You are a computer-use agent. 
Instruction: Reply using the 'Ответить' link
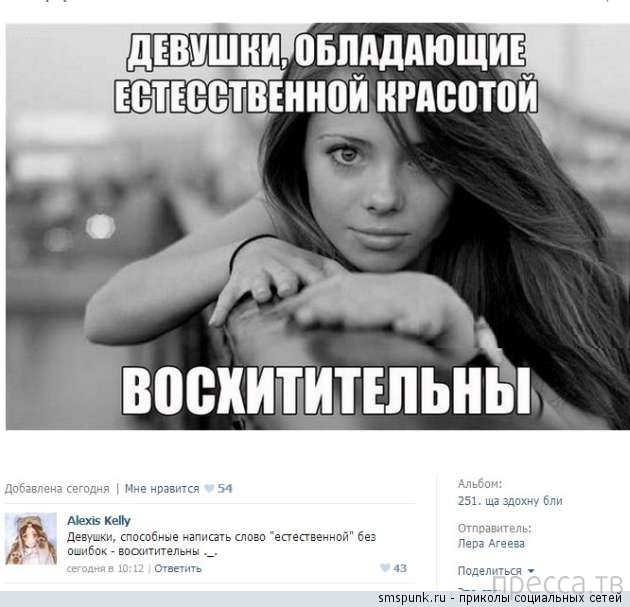[178, 568]
